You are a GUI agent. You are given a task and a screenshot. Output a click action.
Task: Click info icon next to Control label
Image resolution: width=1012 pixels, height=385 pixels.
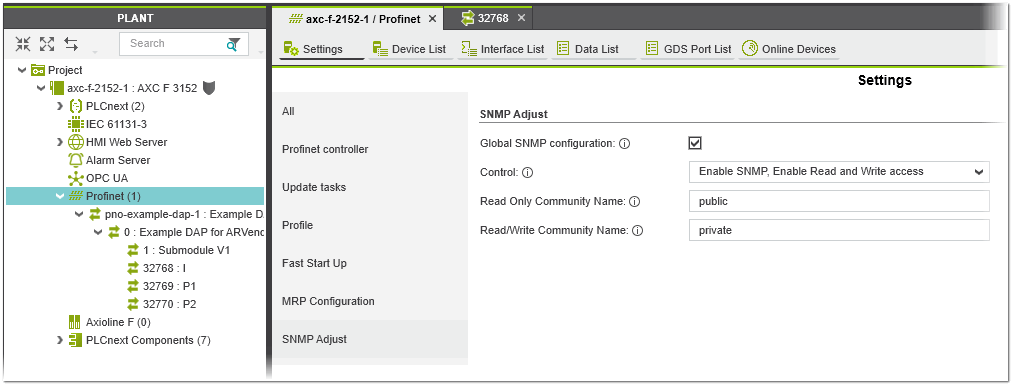[x=528, y=173]
